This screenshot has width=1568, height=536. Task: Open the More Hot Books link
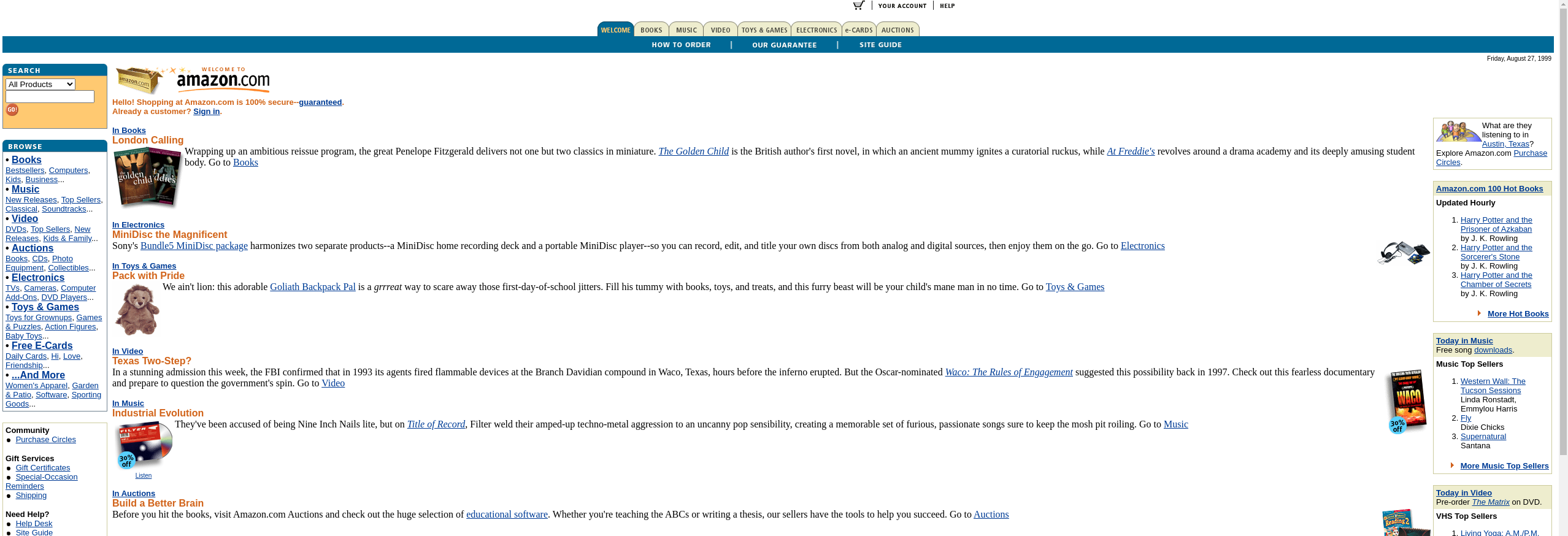1518,314
